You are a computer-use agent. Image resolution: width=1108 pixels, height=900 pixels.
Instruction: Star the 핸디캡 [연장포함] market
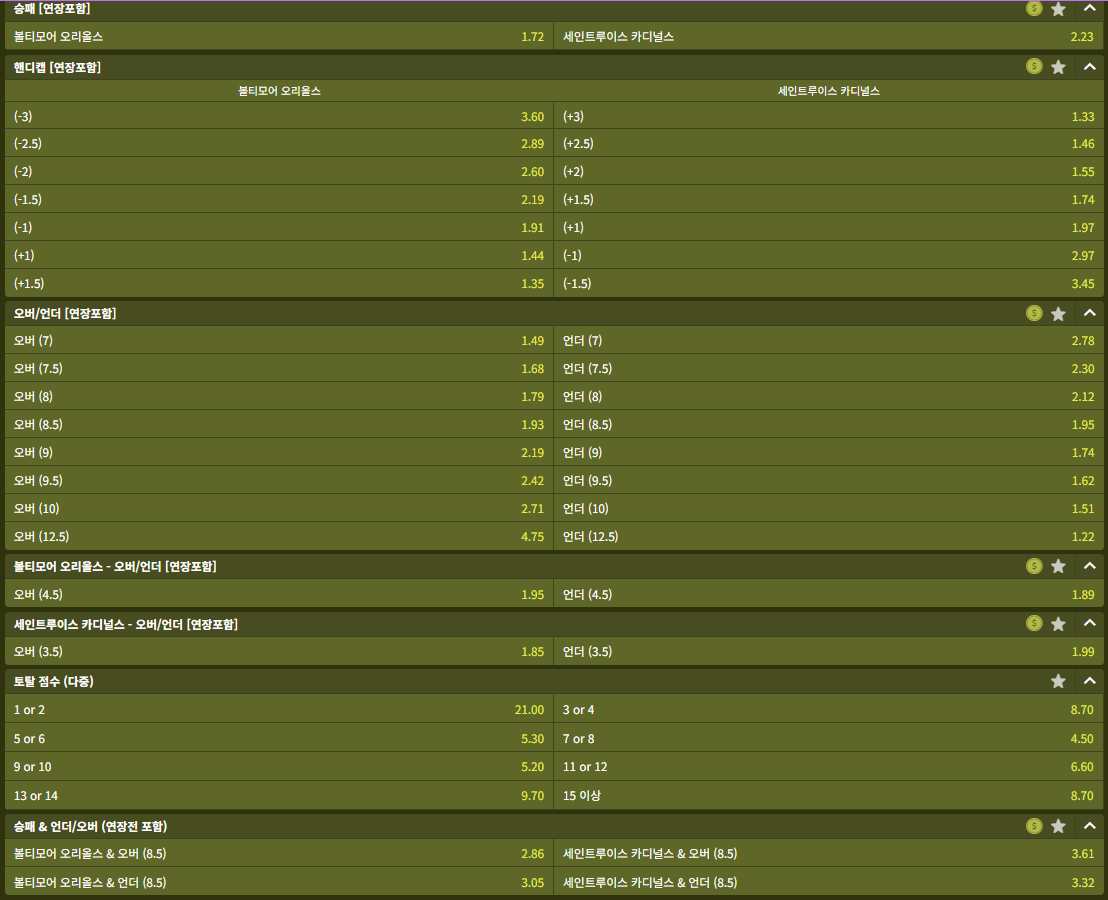pyautogui.click(x=1058, y=67)
